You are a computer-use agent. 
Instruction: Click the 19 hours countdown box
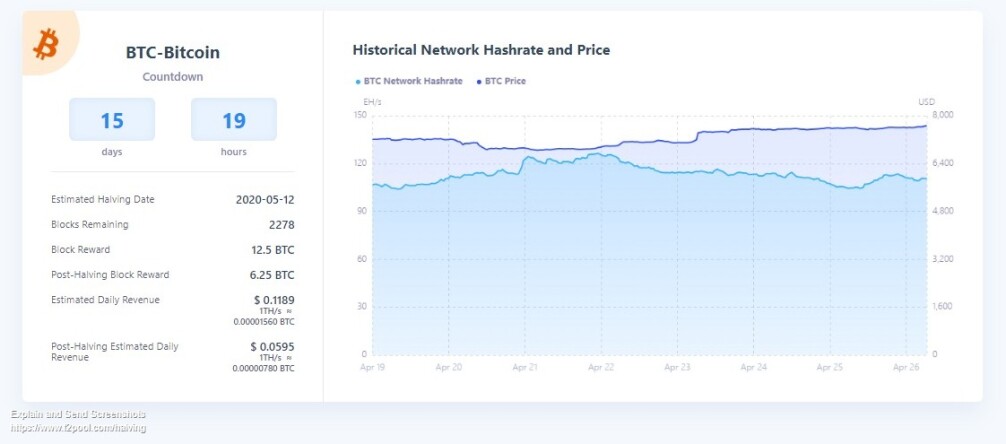(x=234, y=119)
